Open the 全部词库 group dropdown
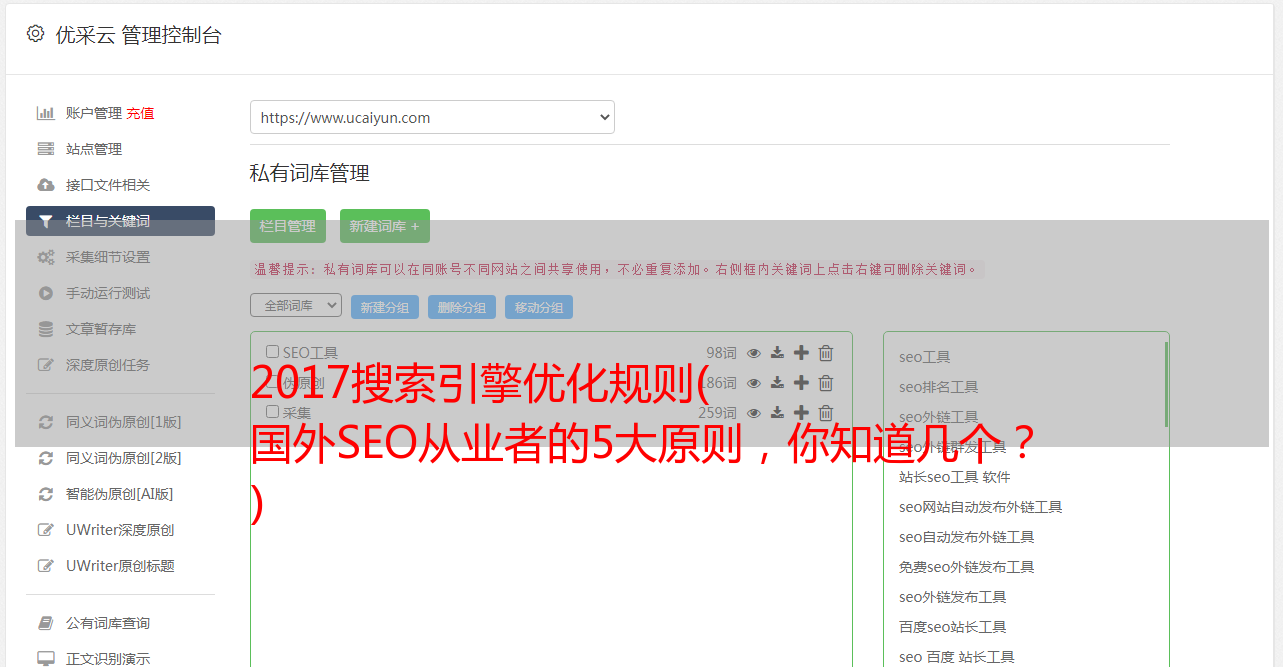 pos(296,305)
